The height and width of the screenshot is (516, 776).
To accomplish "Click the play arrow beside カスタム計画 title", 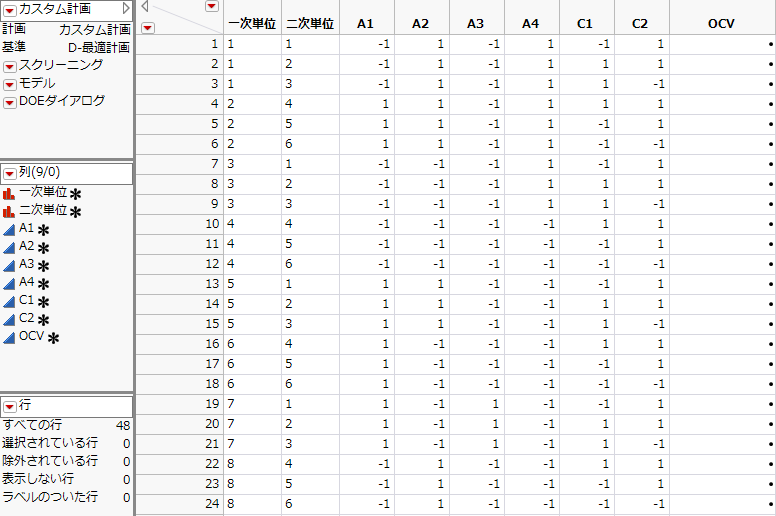I will 126,8.
